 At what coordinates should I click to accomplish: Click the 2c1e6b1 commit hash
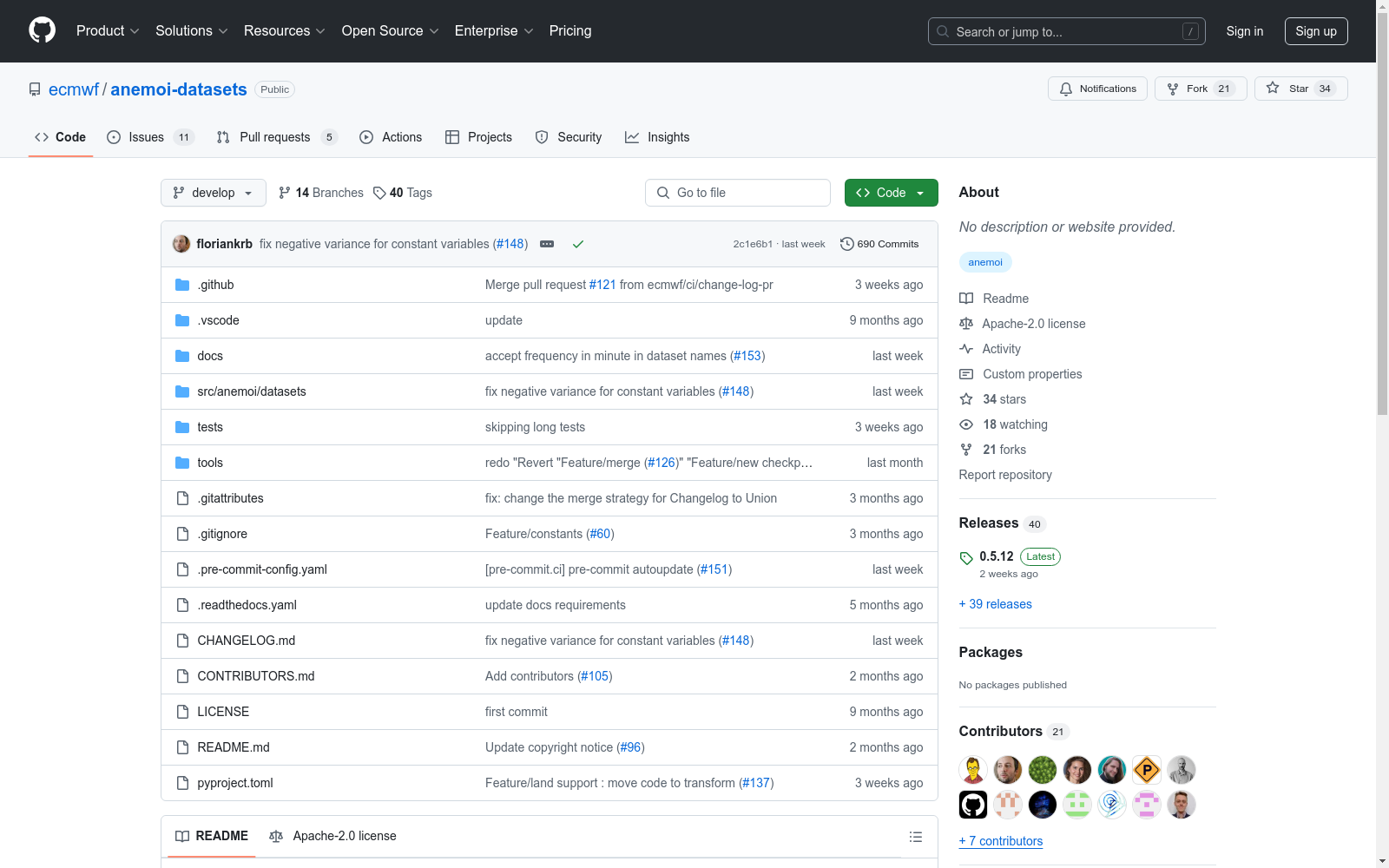(753, 244)
